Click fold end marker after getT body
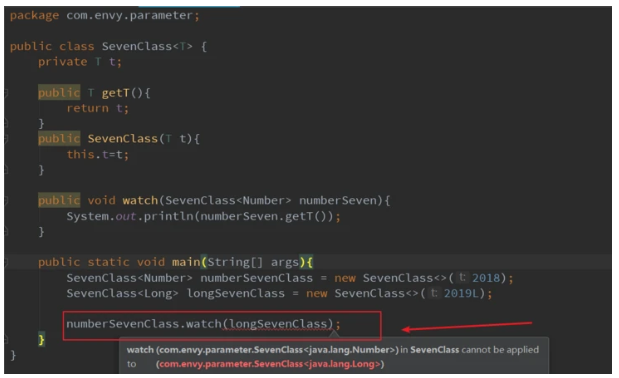Screen dimensions: 619x378 6,124
